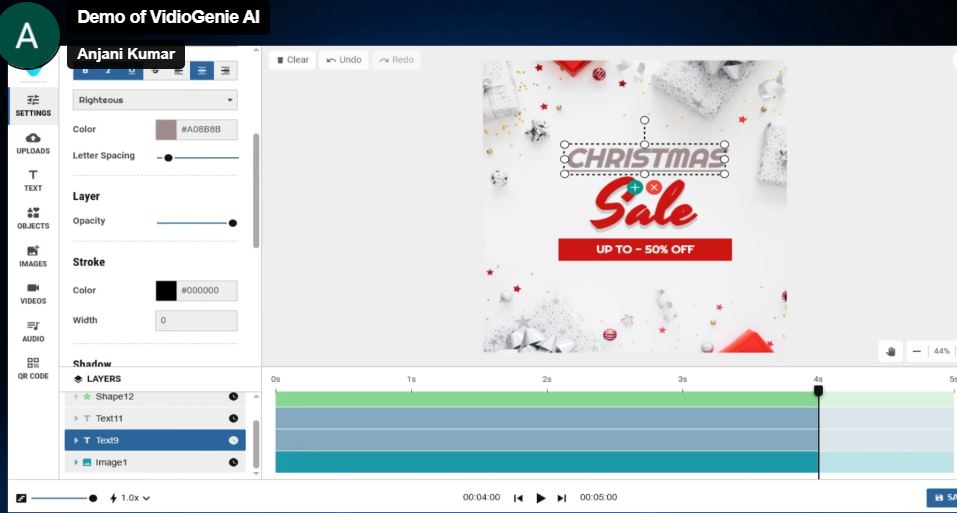Click the settings panel vertical scrollbar
The height and width of the screenshot is (513, 957).
[256, 190]
